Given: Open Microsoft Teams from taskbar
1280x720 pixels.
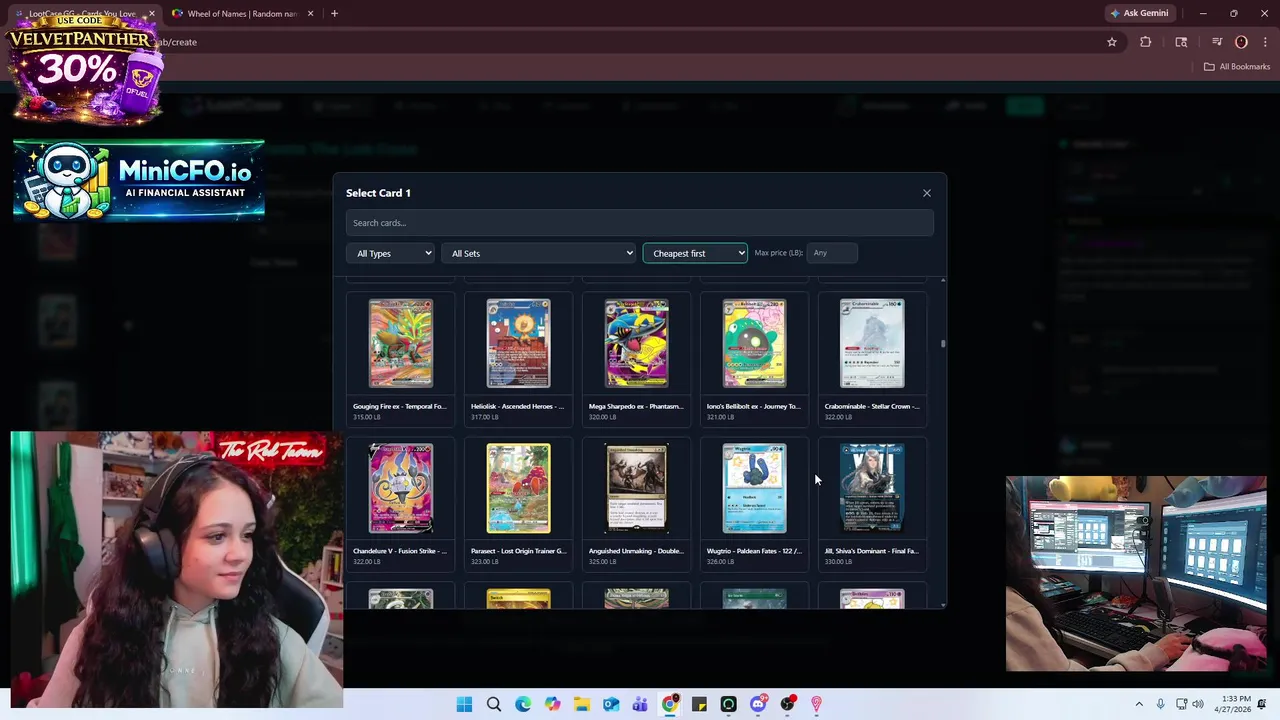Looking at the screenshot, I should click(x=640, y=705).
